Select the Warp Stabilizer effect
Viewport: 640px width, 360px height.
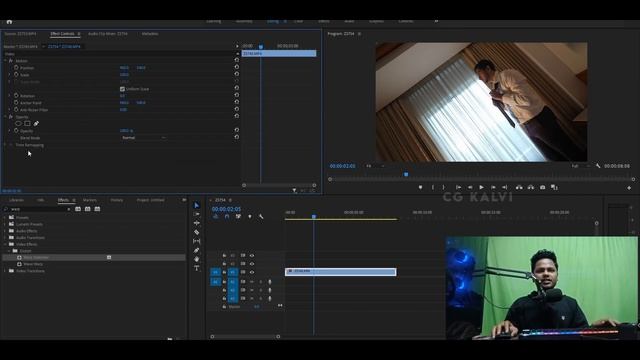(36, 258)
